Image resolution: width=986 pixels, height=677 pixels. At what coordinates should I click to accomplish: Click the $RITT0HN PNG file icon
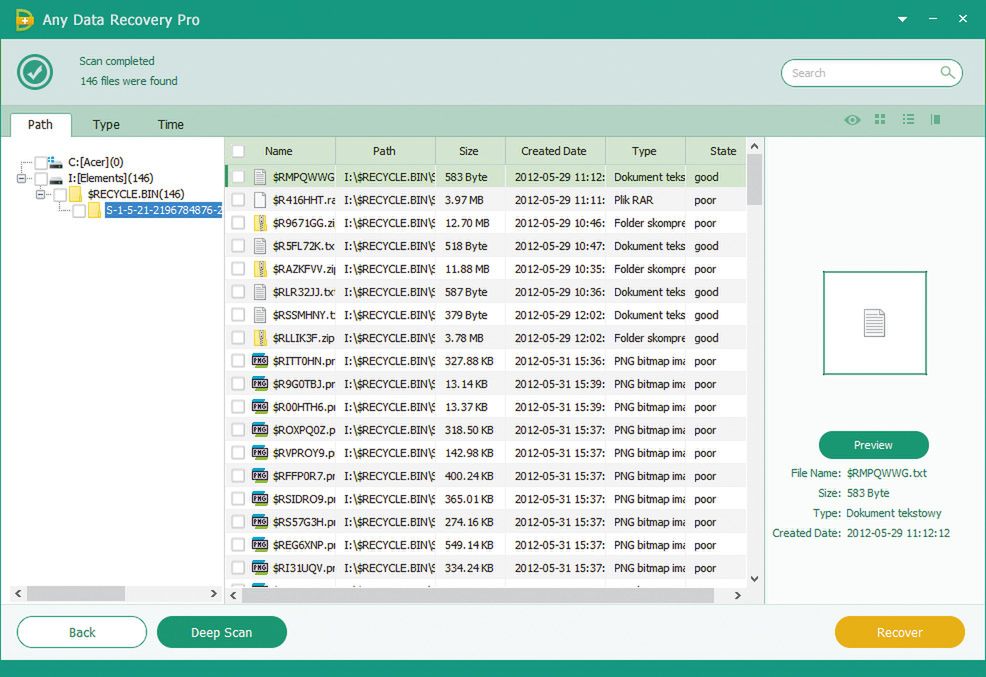point(260,361)
